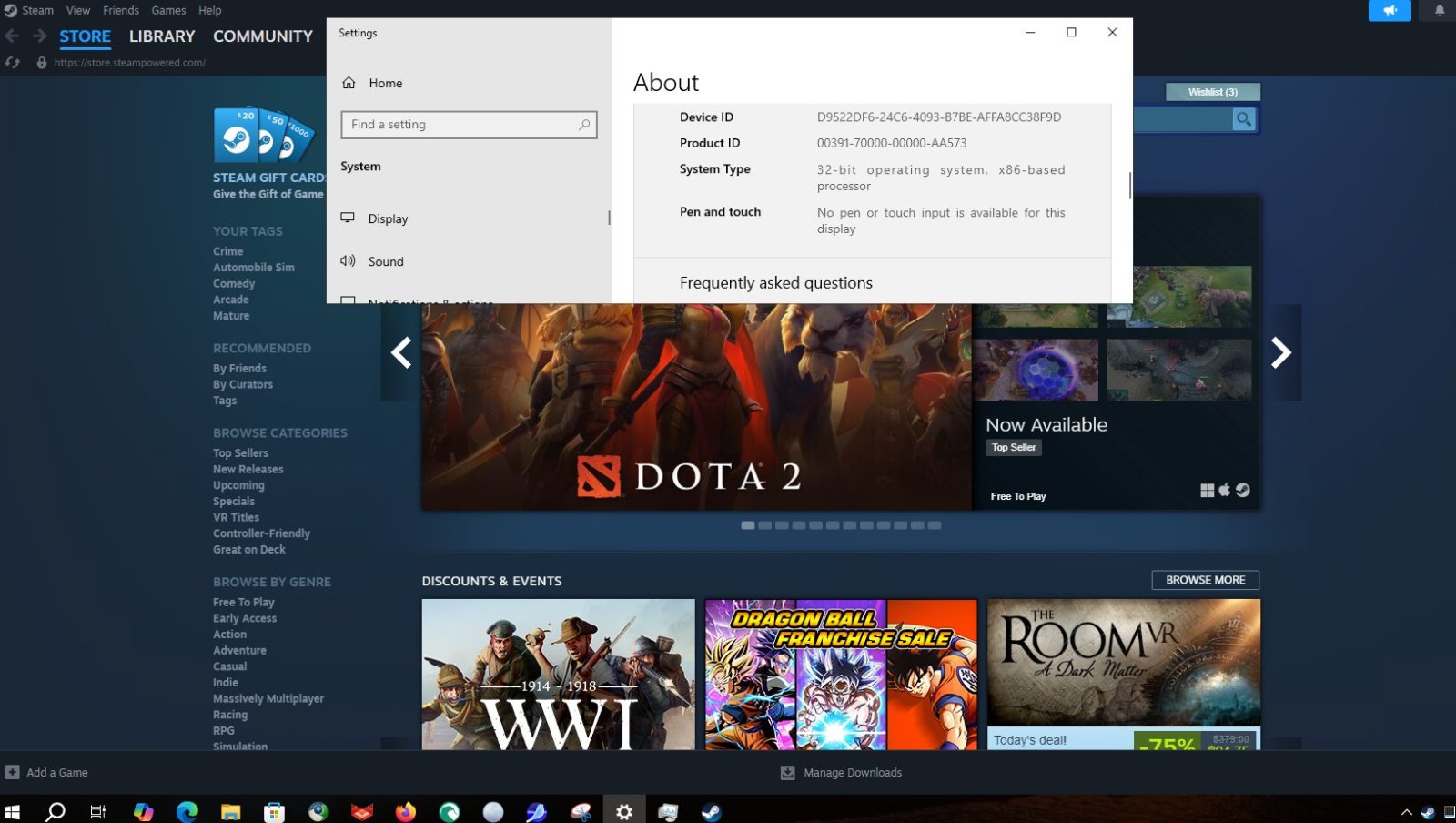Click Steam icon in system tray

click(x=1428, y=812)
